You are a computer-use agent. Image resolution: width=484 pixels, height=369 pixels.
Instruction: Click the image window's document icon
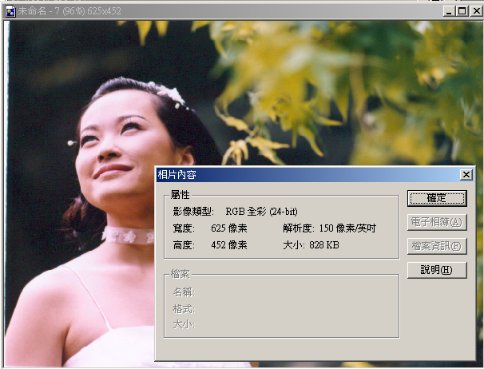tap(11, 12)
